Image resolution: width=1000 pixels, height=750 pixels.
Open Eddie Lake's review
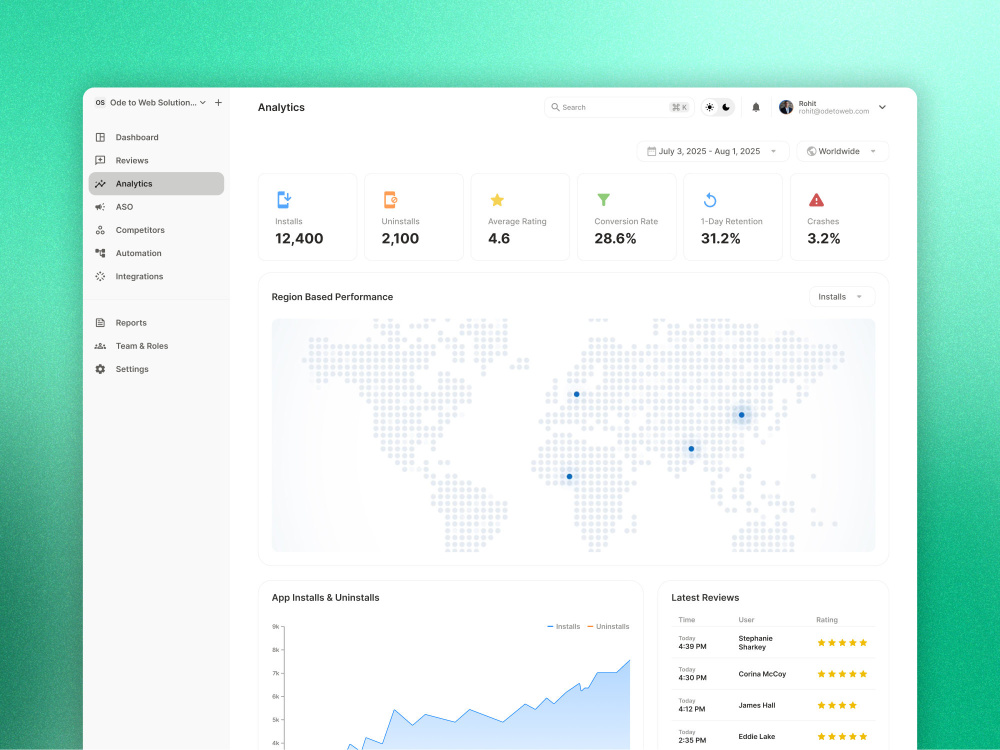[773, 736]
